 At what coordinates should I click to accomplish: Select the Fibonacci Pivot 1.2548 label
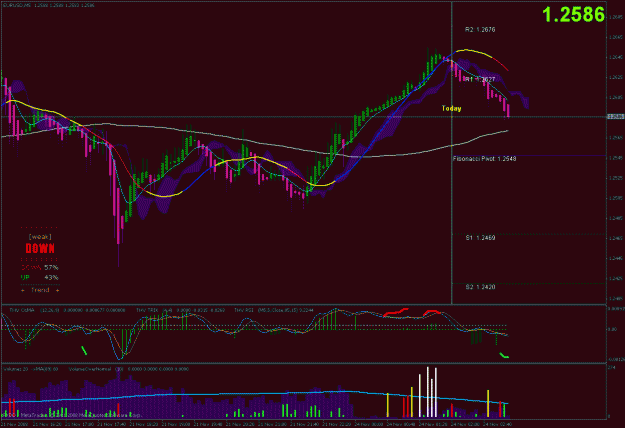point(484,159)
